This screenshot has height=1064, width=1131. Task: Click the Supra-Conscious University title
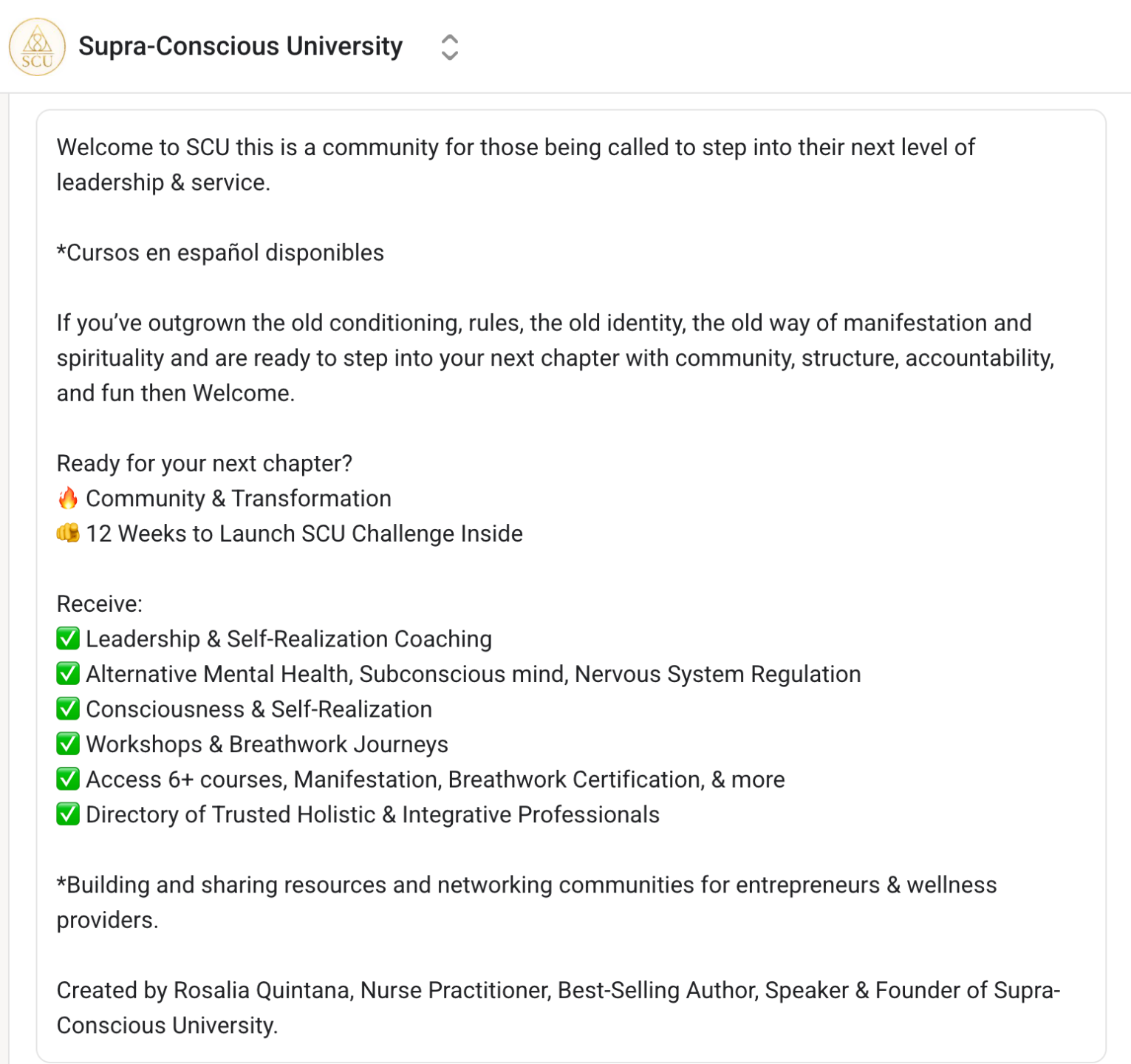(x=241, y=47)
